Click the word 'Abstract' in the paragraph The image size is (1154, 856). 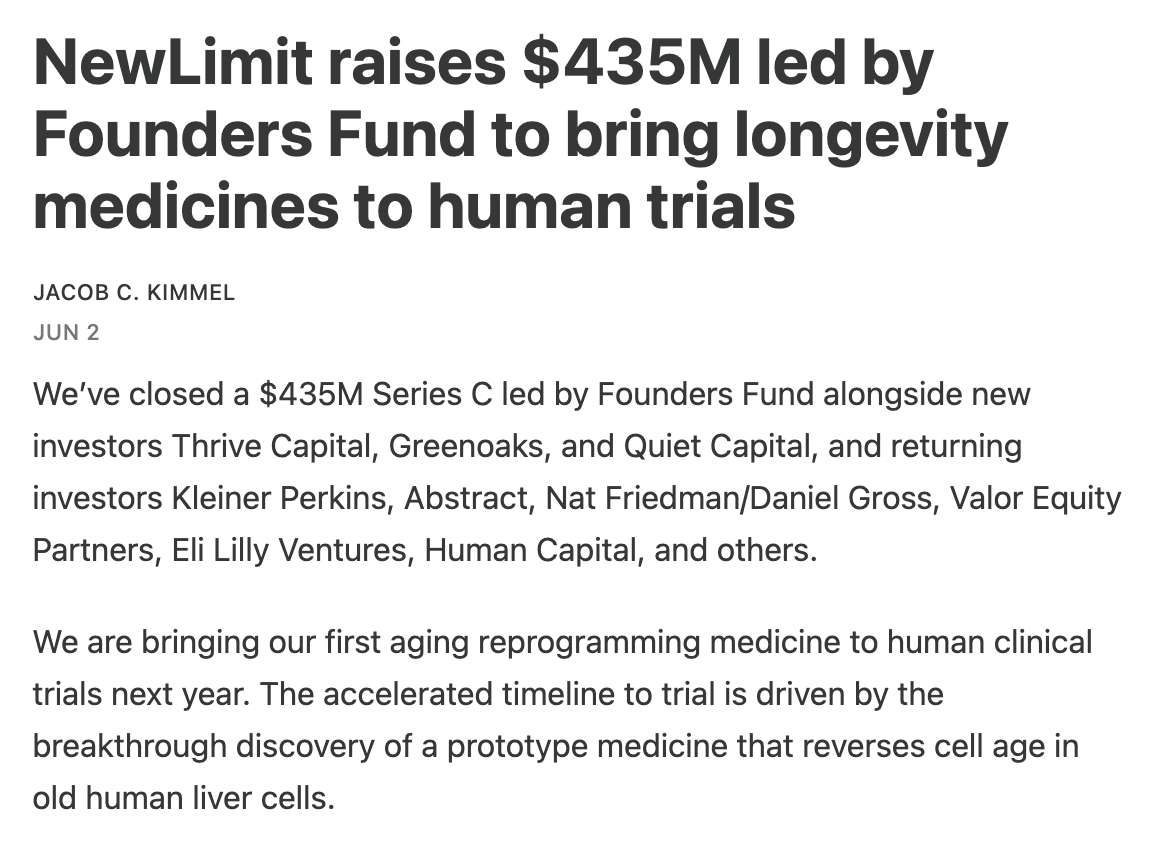(x=466, y=498)
